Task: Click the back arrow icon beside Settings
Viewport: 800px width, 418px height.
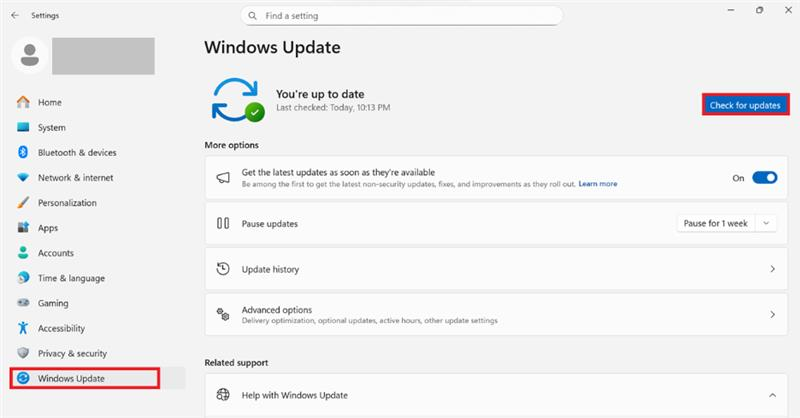Action: [15, 15]
